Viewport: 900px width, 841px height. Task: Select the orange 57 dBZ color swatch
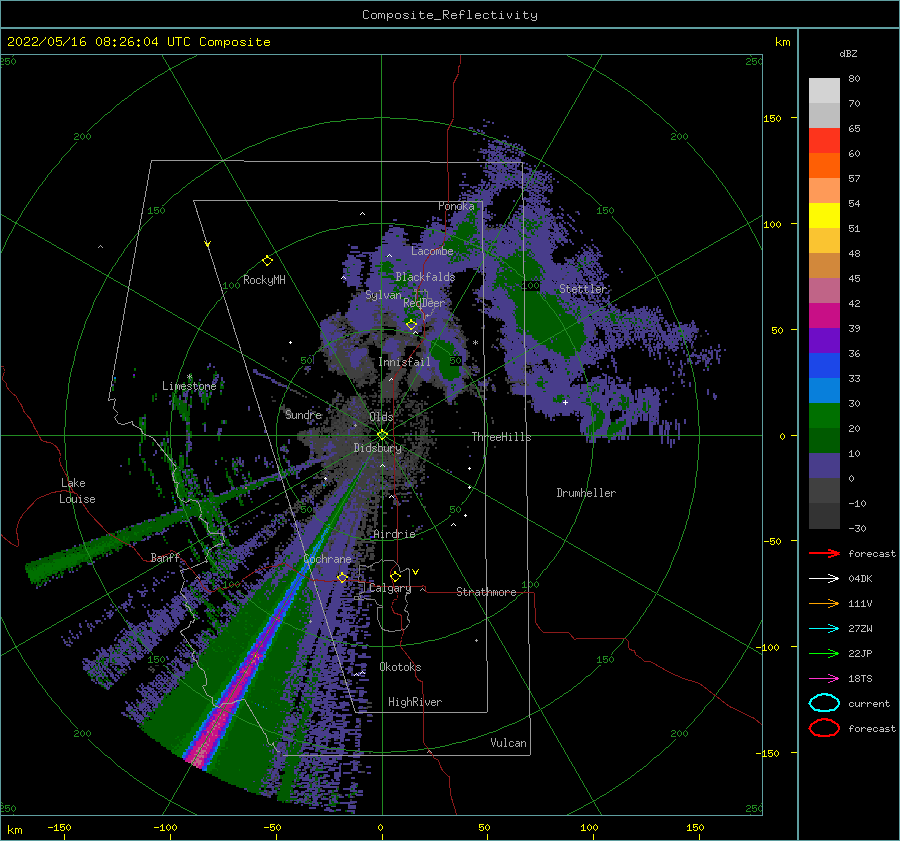[x=824, y=165]
